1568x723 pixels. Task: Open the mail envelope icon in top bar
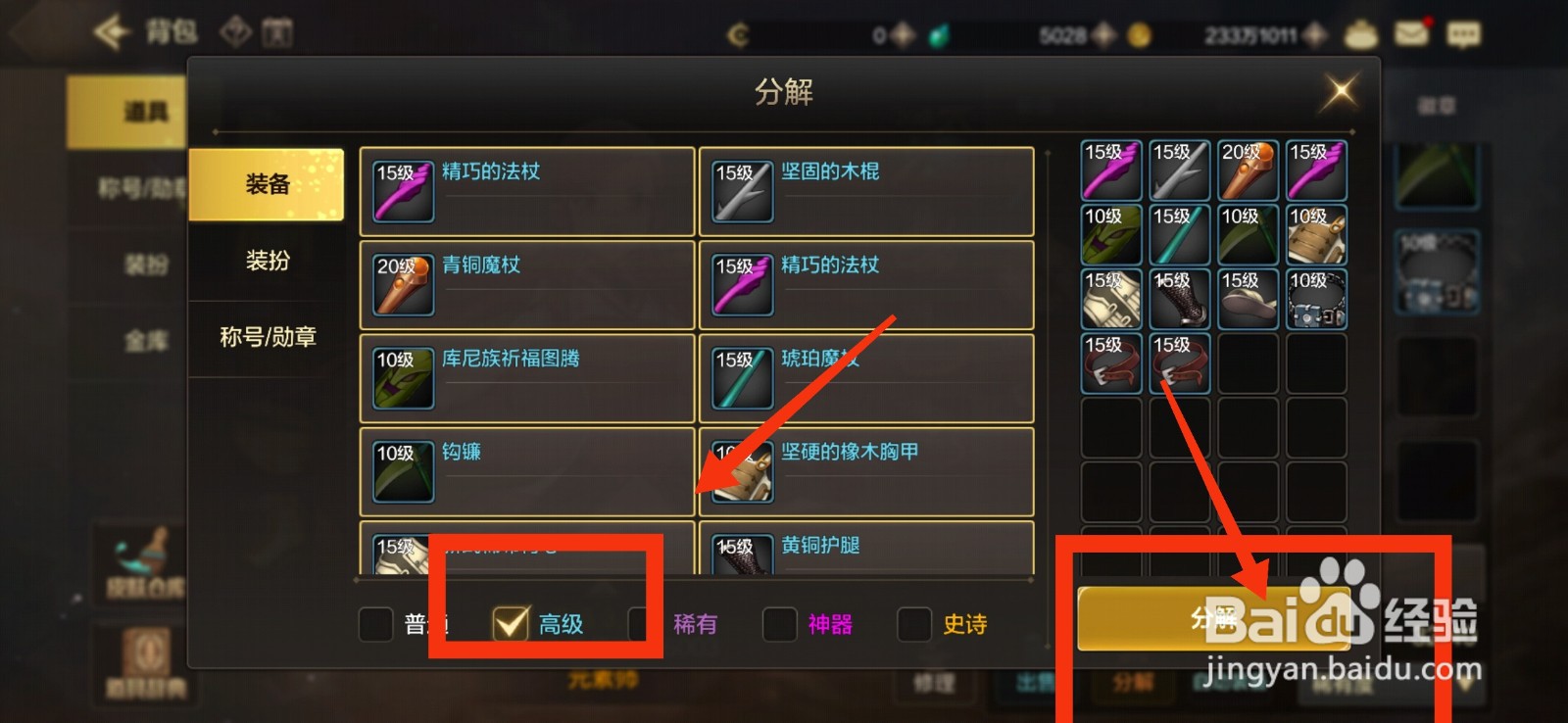point(1411,34)
